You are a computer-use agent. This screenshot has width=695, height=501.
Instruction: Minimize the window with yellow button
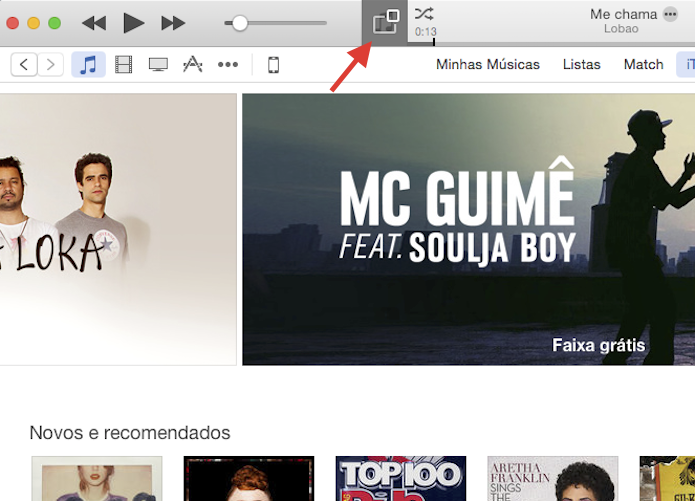34,23
